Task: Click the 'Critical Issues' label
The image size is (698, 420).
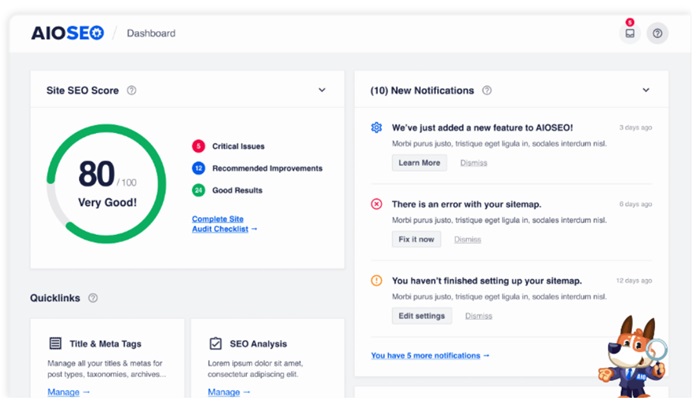Action: tap(238, 146)
